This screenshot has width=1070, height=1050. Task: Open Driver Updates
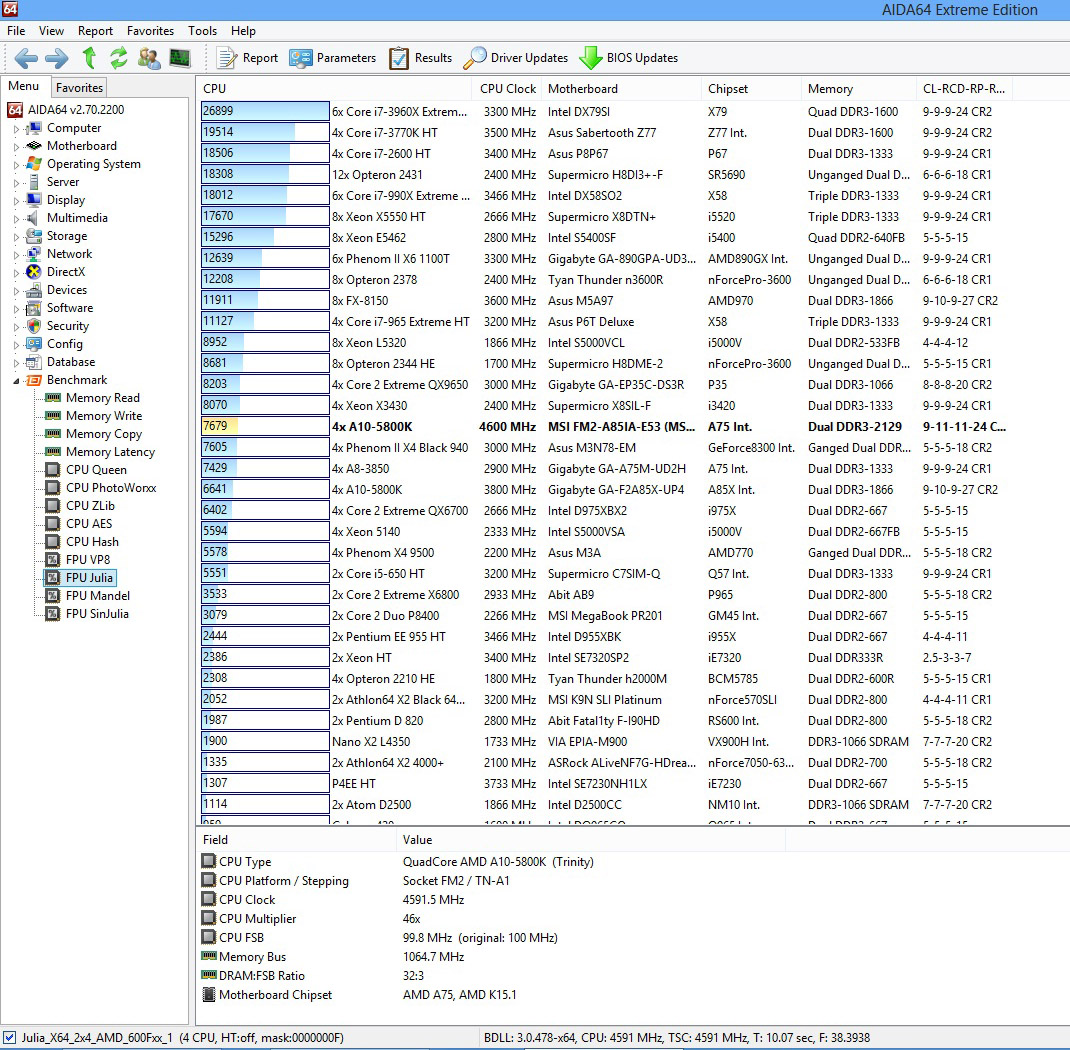pos(515,58)
